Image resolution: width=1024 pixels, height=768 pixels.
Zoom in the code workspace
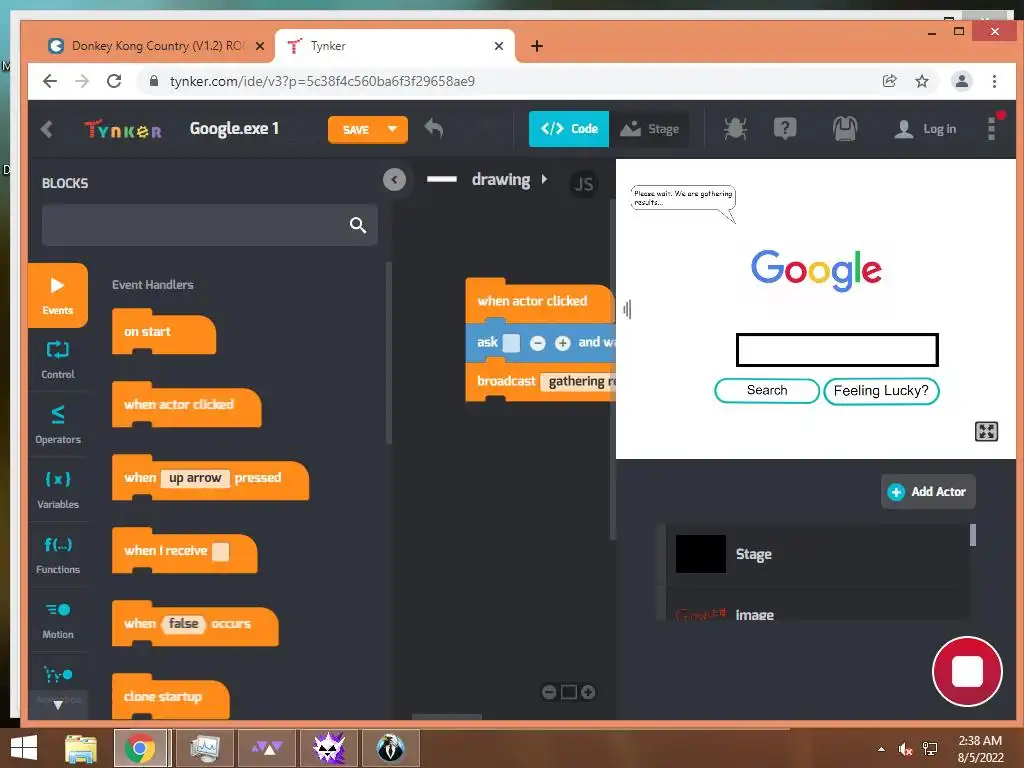pyautogui.click(x=588, y=692)
